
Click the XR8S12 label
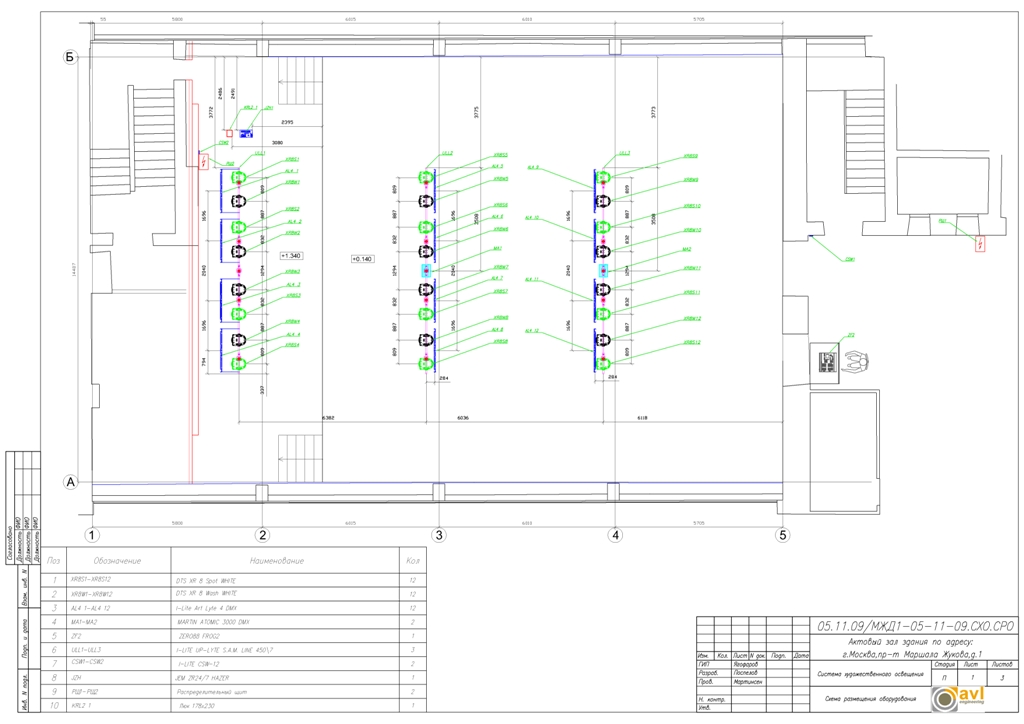click(692, 342)
